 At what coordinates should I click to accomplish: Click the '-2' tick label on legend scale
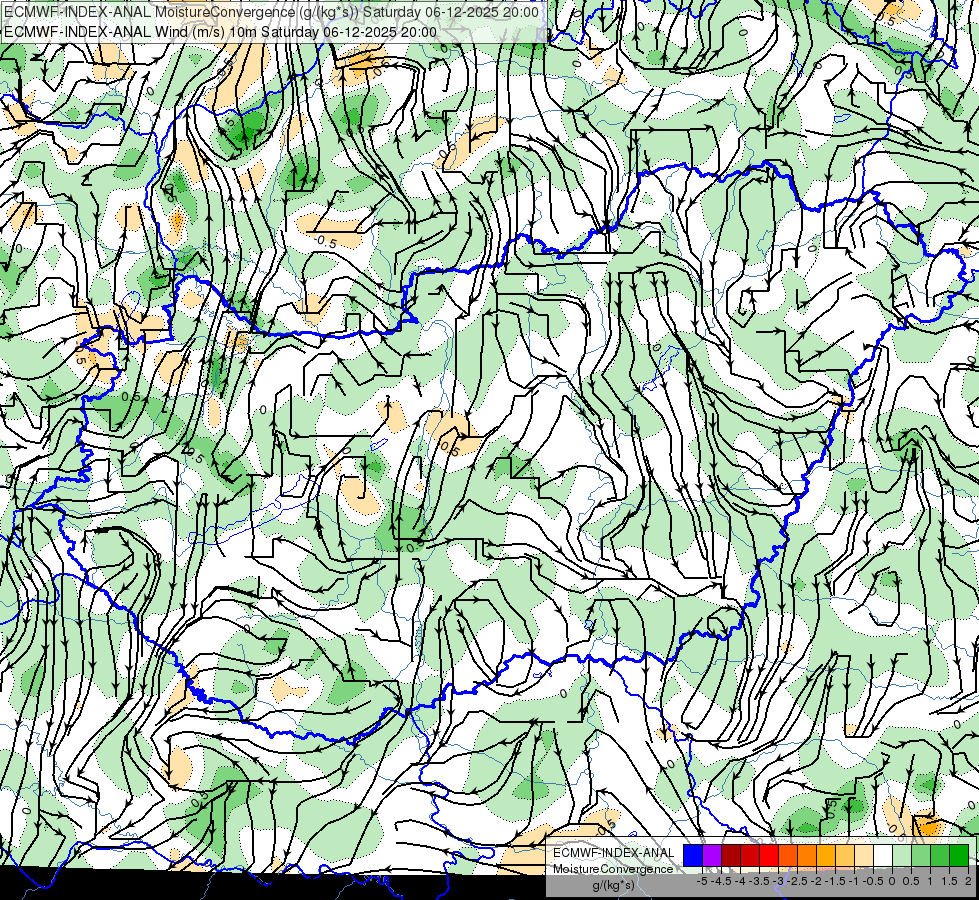tap(817, 881)
